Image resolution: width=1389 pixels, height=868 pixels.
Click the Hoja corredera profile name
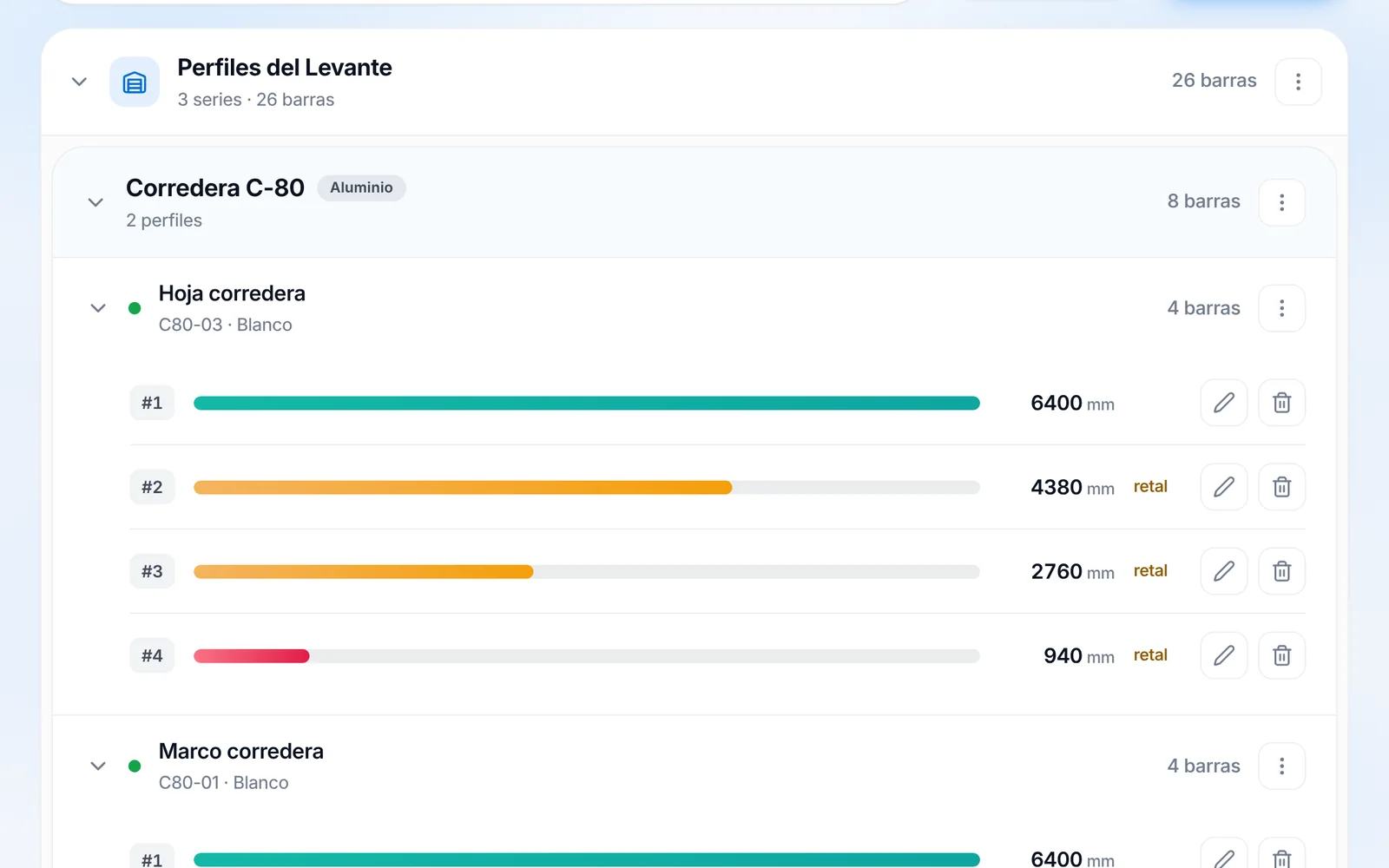(x=232, y=293)
